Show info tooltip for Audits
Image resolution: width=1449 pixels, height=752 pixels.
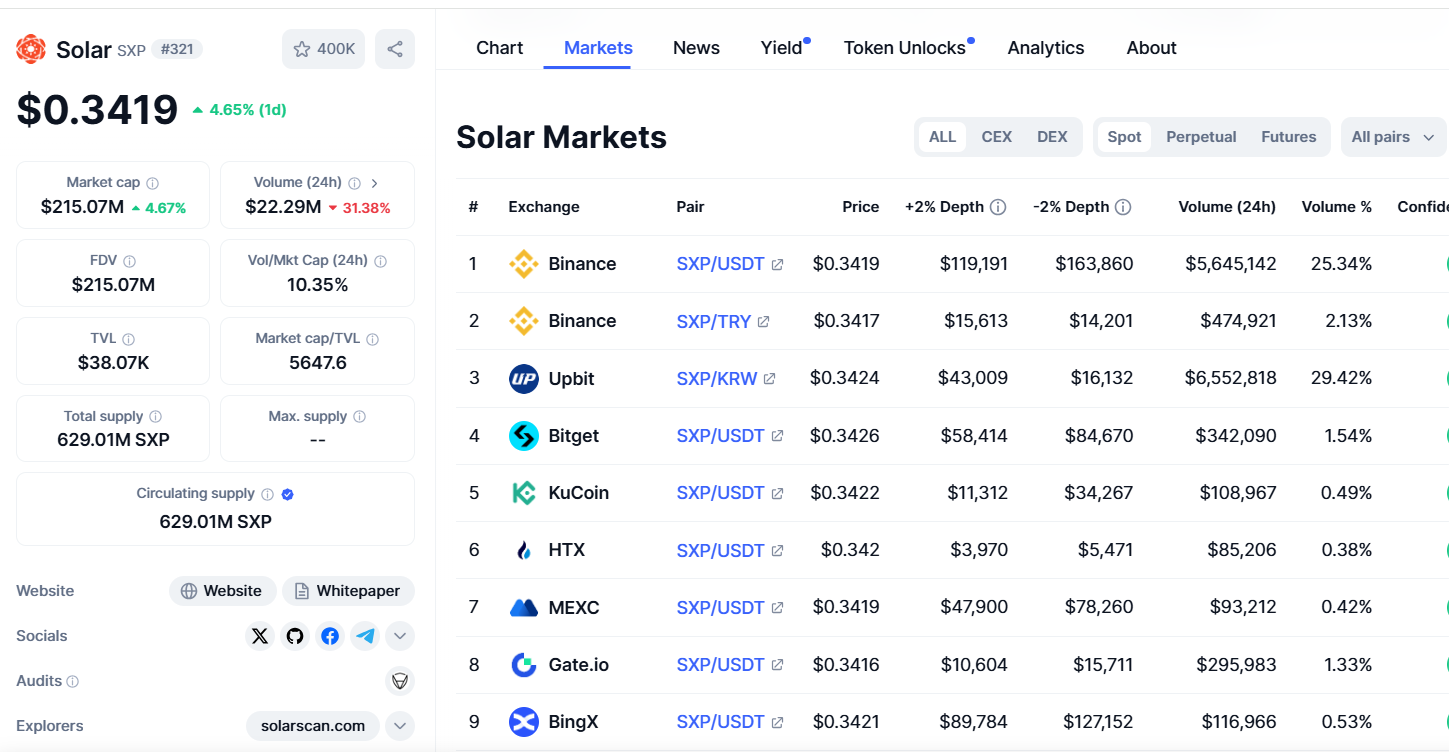click(x=73, y=681)
